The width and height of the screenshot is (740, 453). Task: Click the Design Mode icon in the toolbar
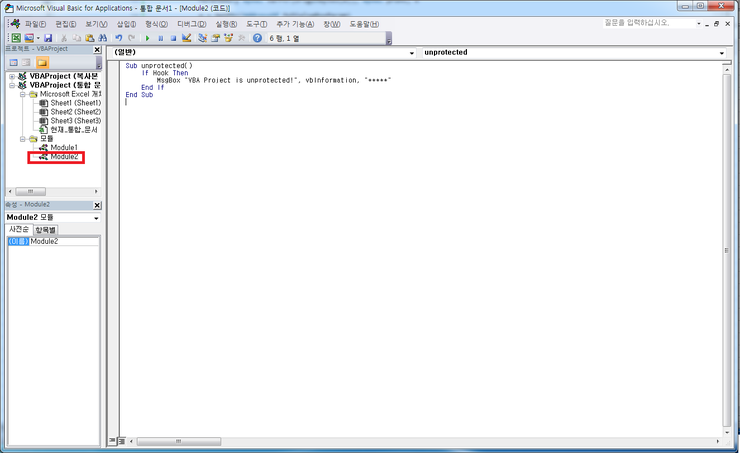click(x=186, y=38)
